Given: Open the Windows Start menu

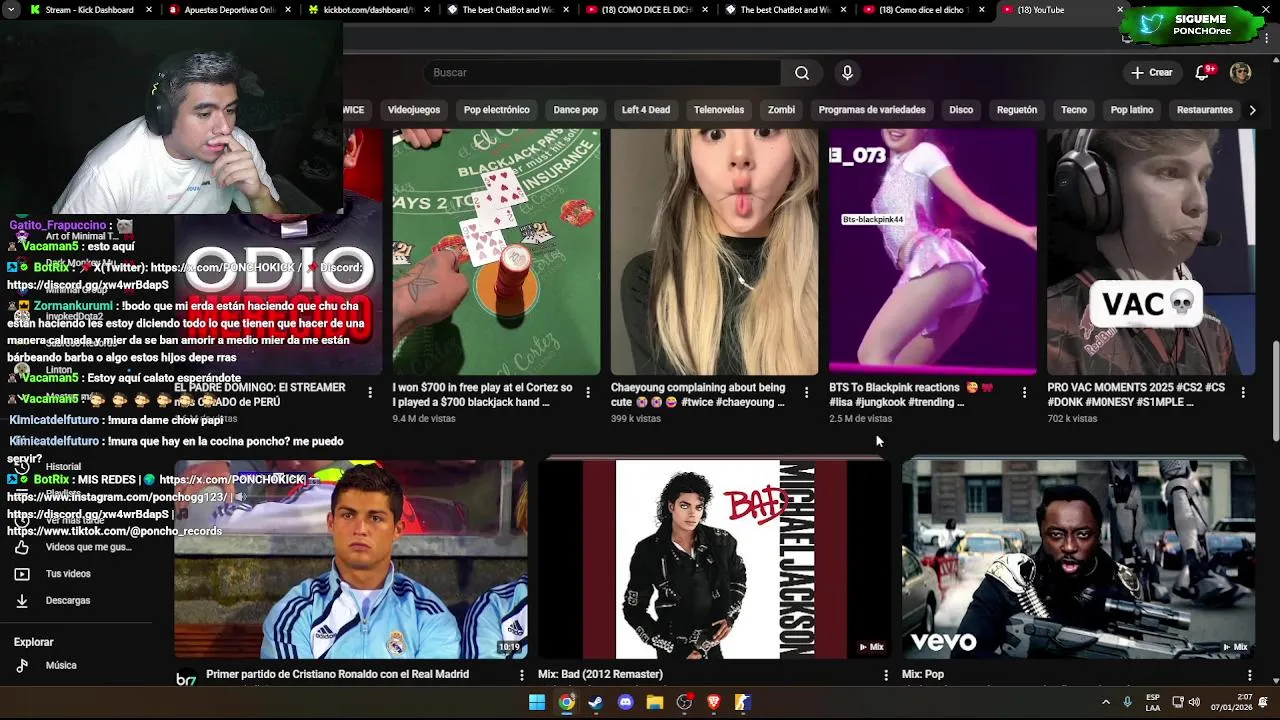Looking at the screenshot, I should 537,702.
